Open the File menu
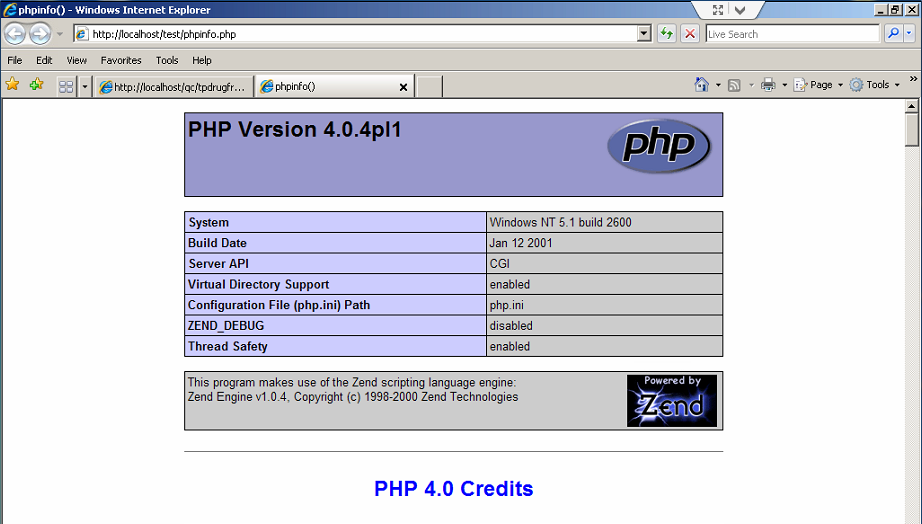Image resolution: width=922 pixels, height=524 pixels. [x=15, y=61]
